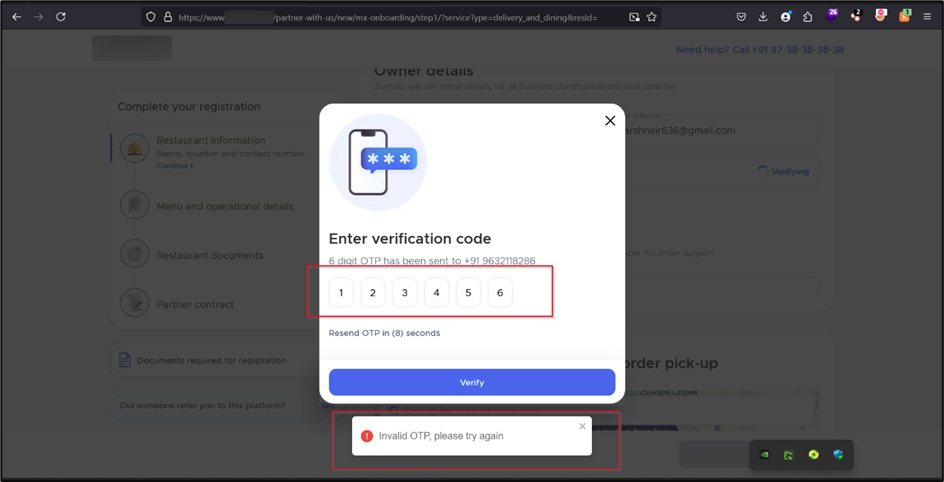Screen dimensions: 944x482
Task: Close the verification code dialog
Action: [610, 121]
